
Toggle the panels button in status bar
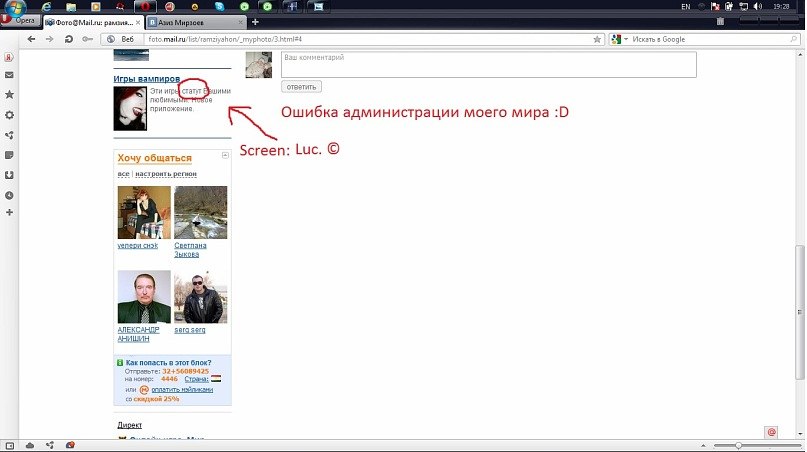pos(9,446)
